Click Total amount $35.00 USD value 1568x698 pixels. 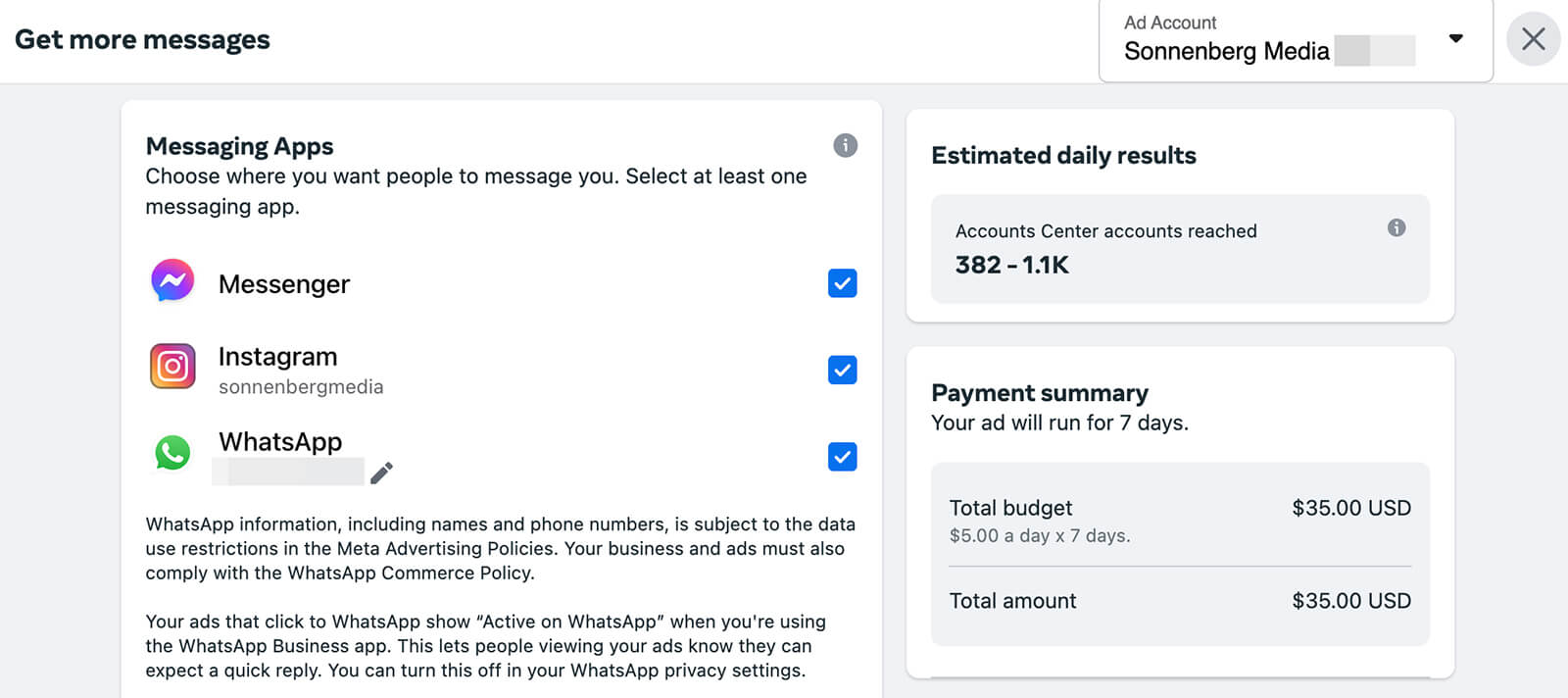point(1351,601)
